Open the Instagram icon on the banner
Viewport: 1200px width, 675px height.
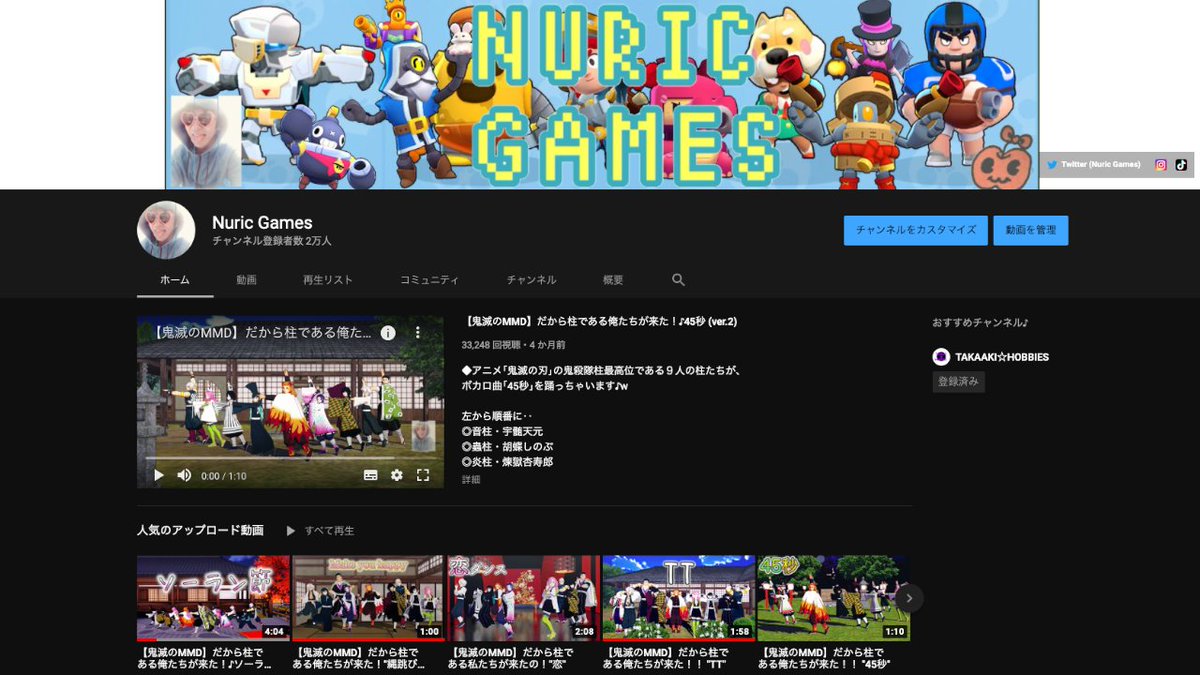pos(1161,164)
